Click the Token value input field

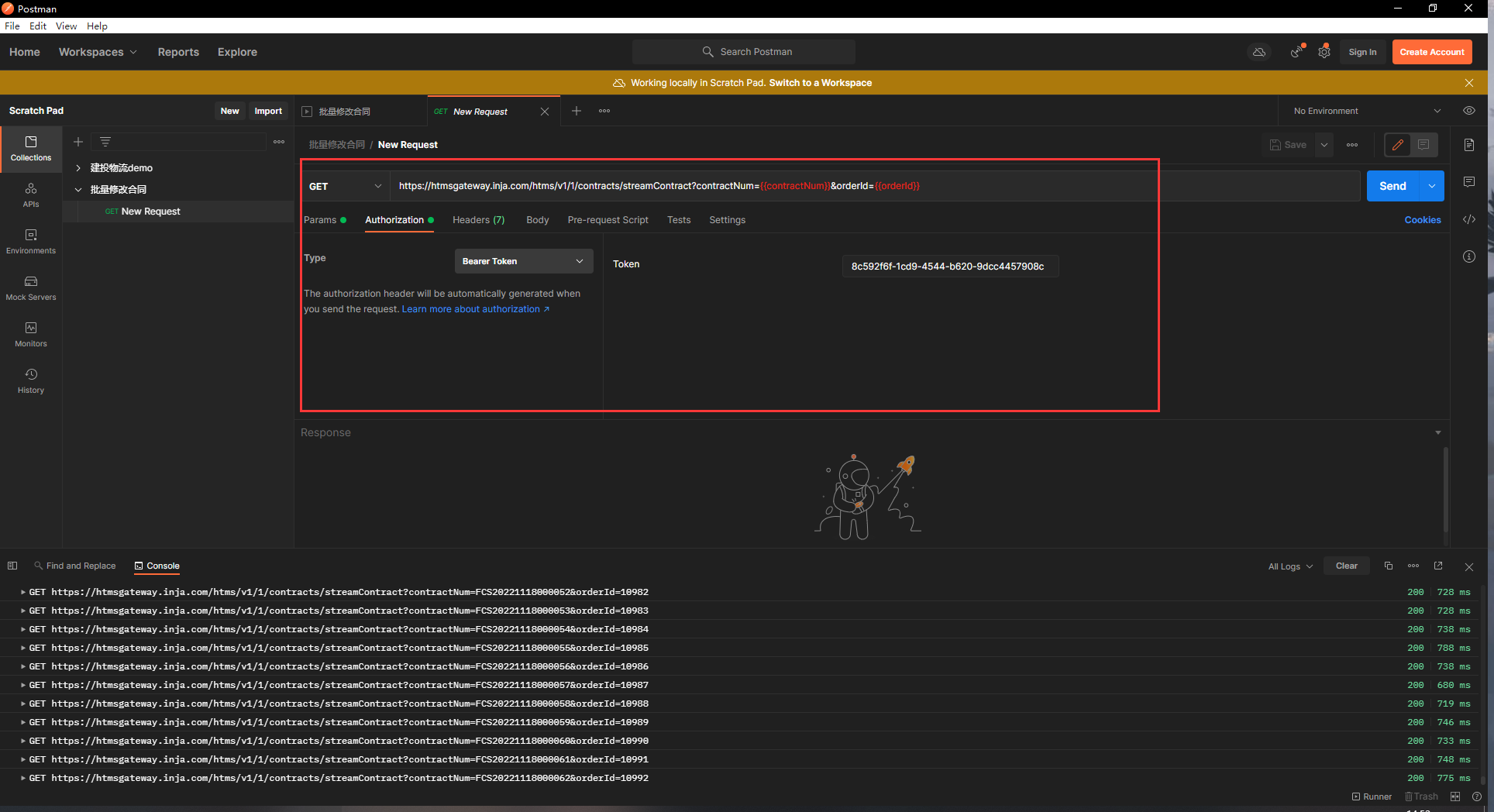[950, 266]
